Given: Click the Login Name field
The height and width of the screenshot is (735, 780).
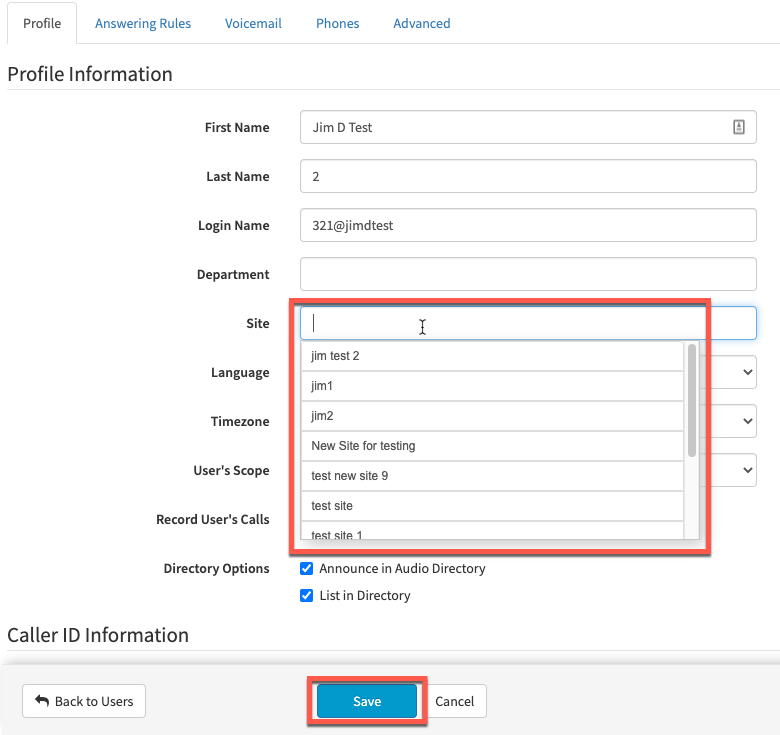Looking at the screenshot, I should [528, 225].
